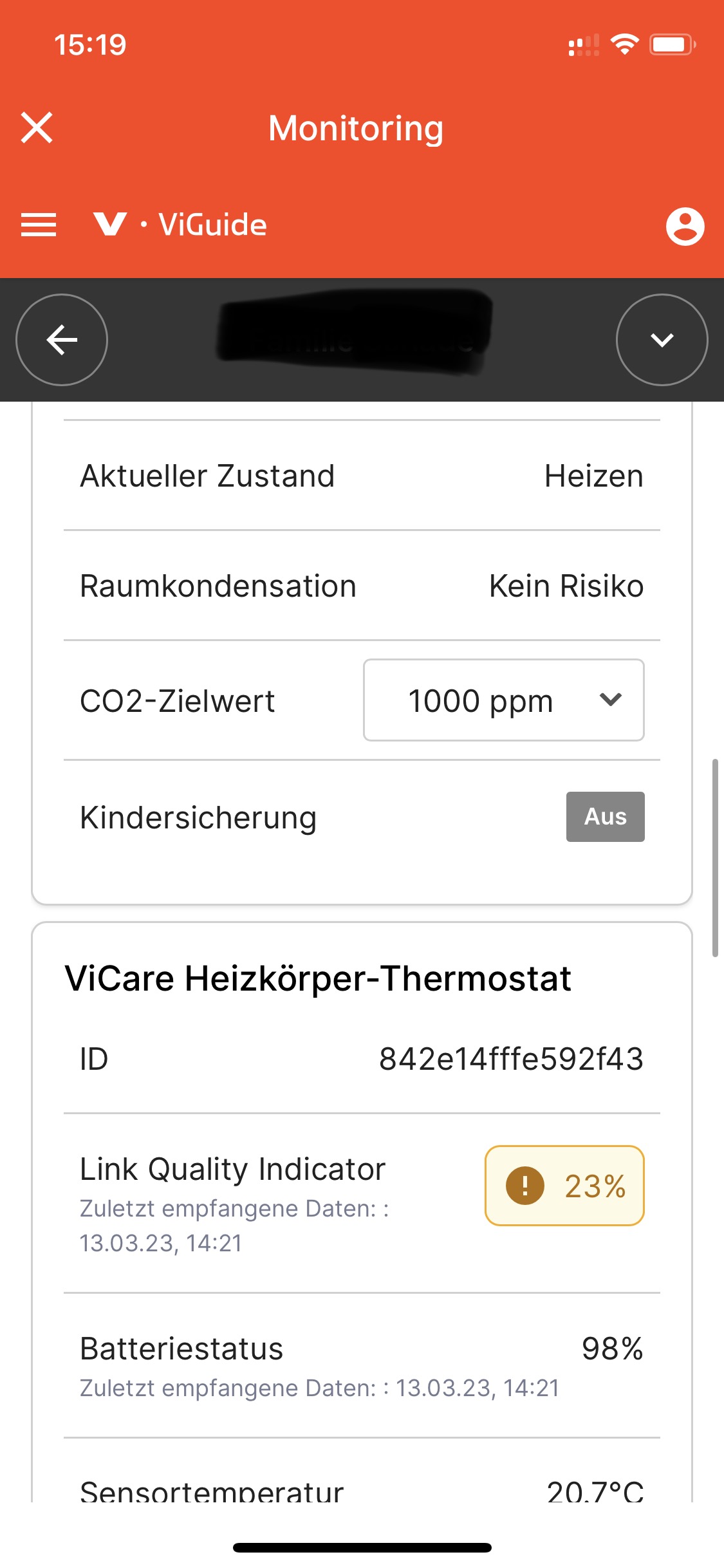The width and height of the screenshot is (724, 1568).
Task: Tap the 23% link quality warning badge
Action: [x=564, y=1185]
